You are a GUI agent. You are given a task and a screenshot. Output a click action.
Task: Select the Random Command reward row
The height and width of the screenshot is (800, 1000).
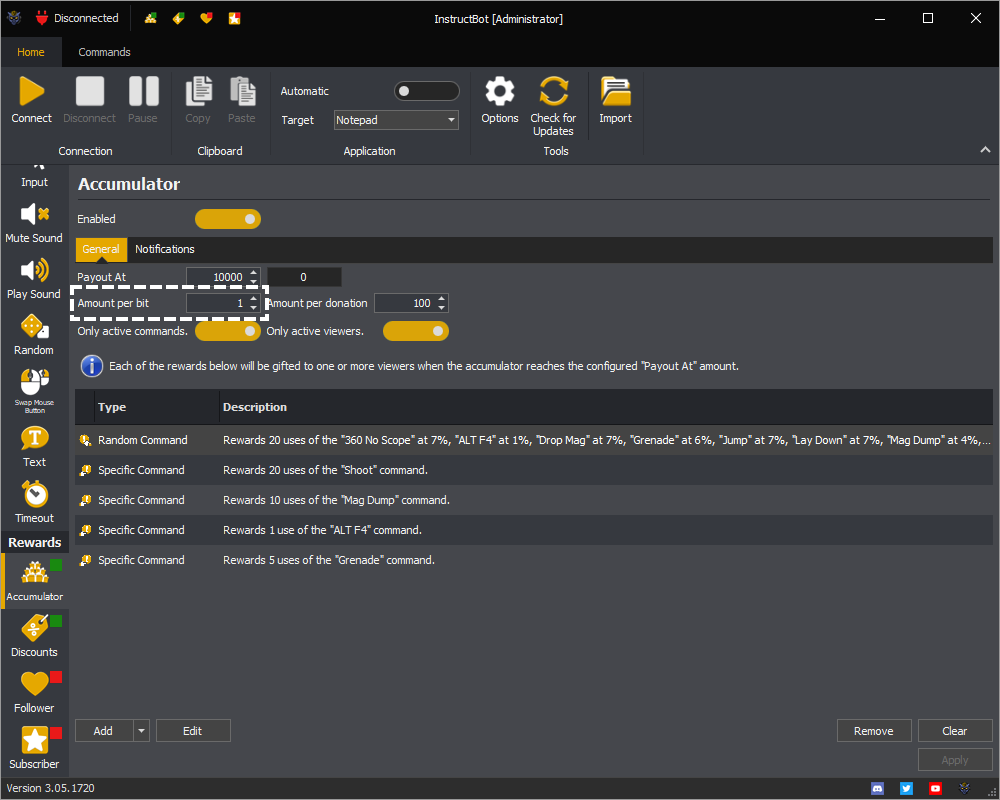[534, 440]
